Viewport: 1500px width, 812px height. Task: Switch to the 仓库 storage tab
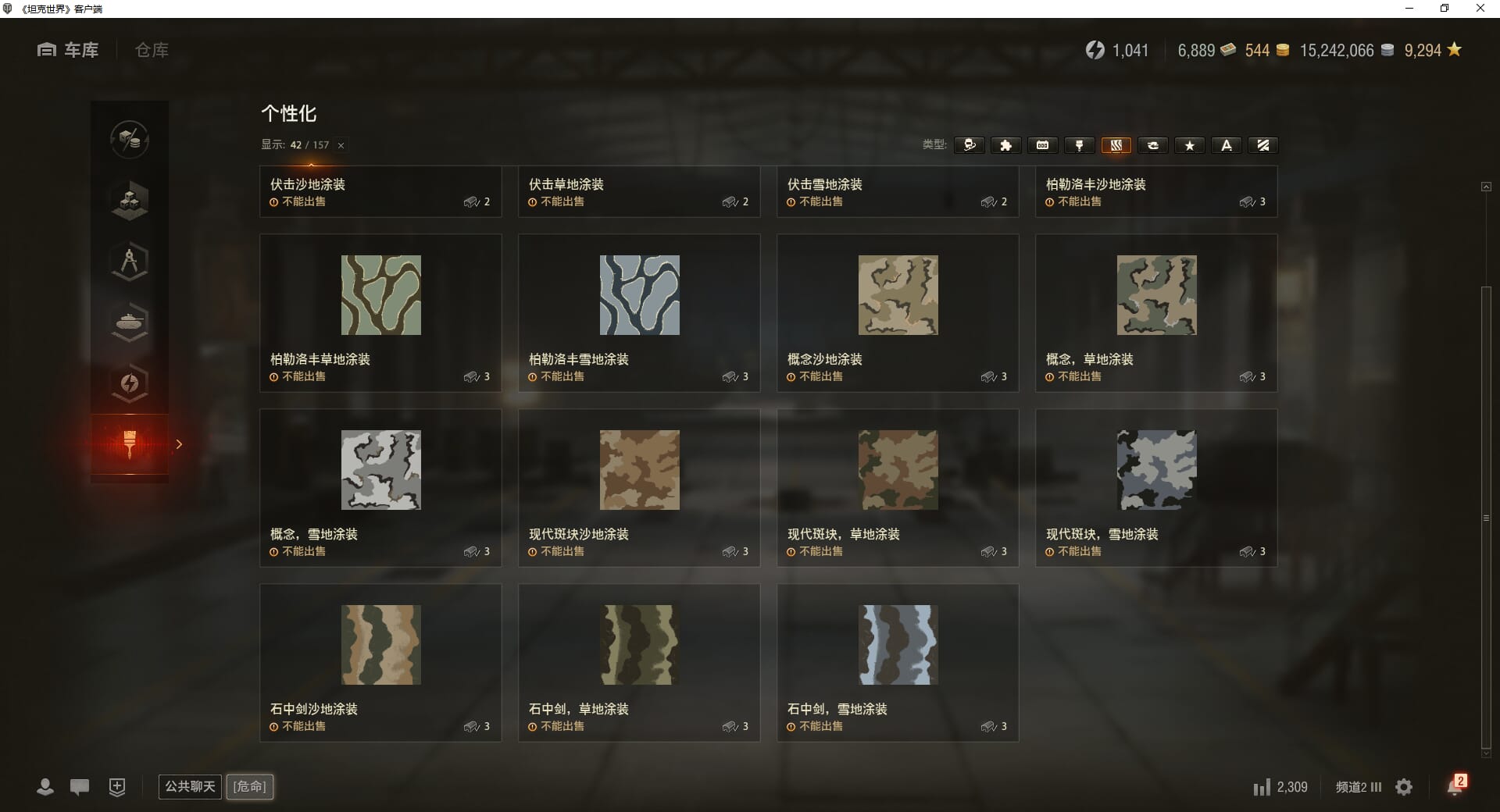click(x=152, y=50)
